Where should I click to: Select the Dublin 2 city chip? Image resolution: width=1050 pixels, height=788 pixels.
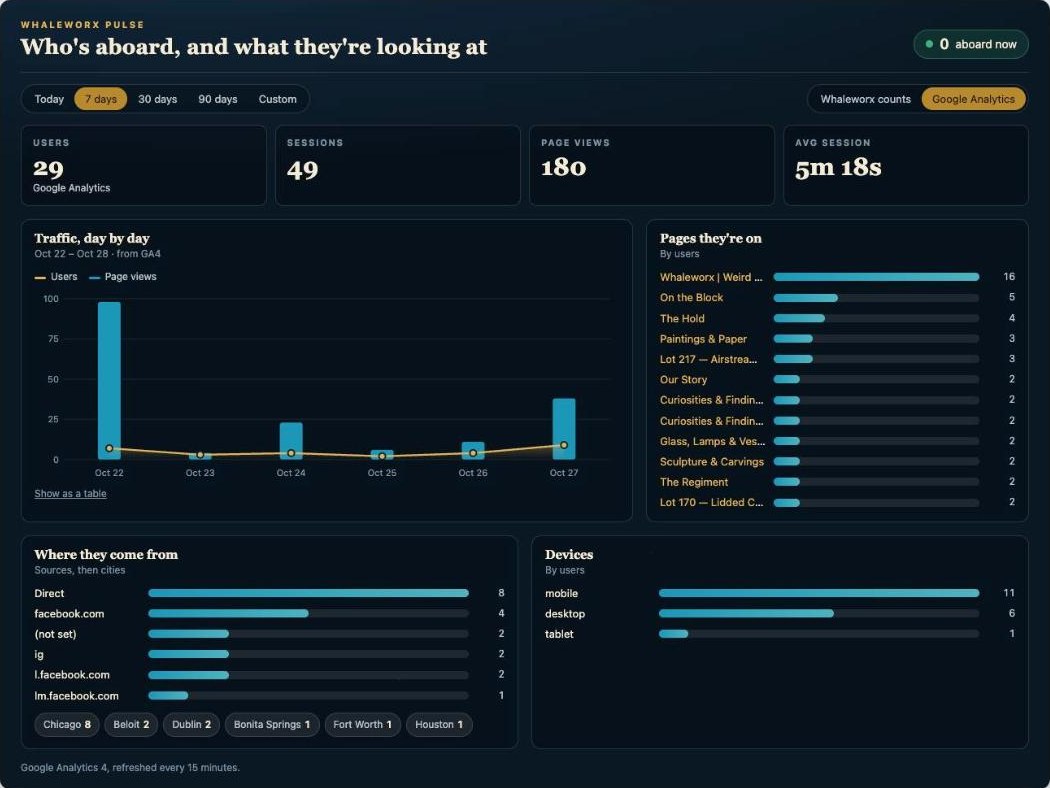[192, 724]
